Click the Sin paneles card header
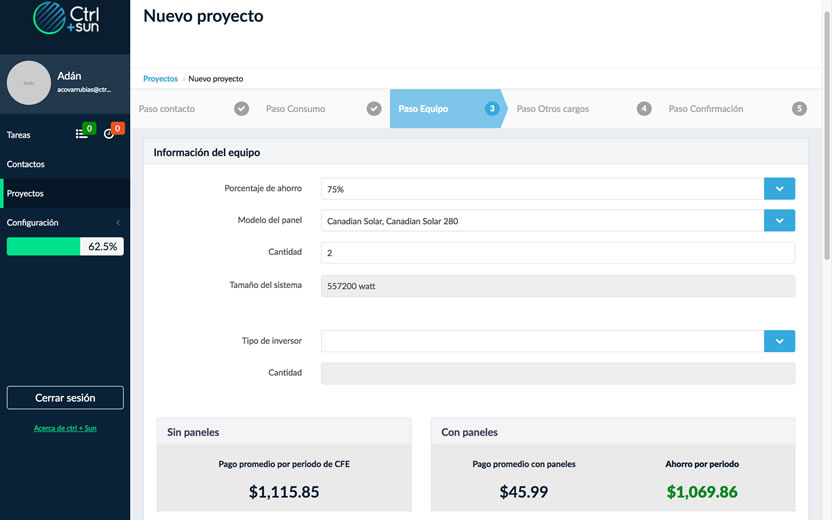Viewport: 832px width, 520px height. point(284,431)
